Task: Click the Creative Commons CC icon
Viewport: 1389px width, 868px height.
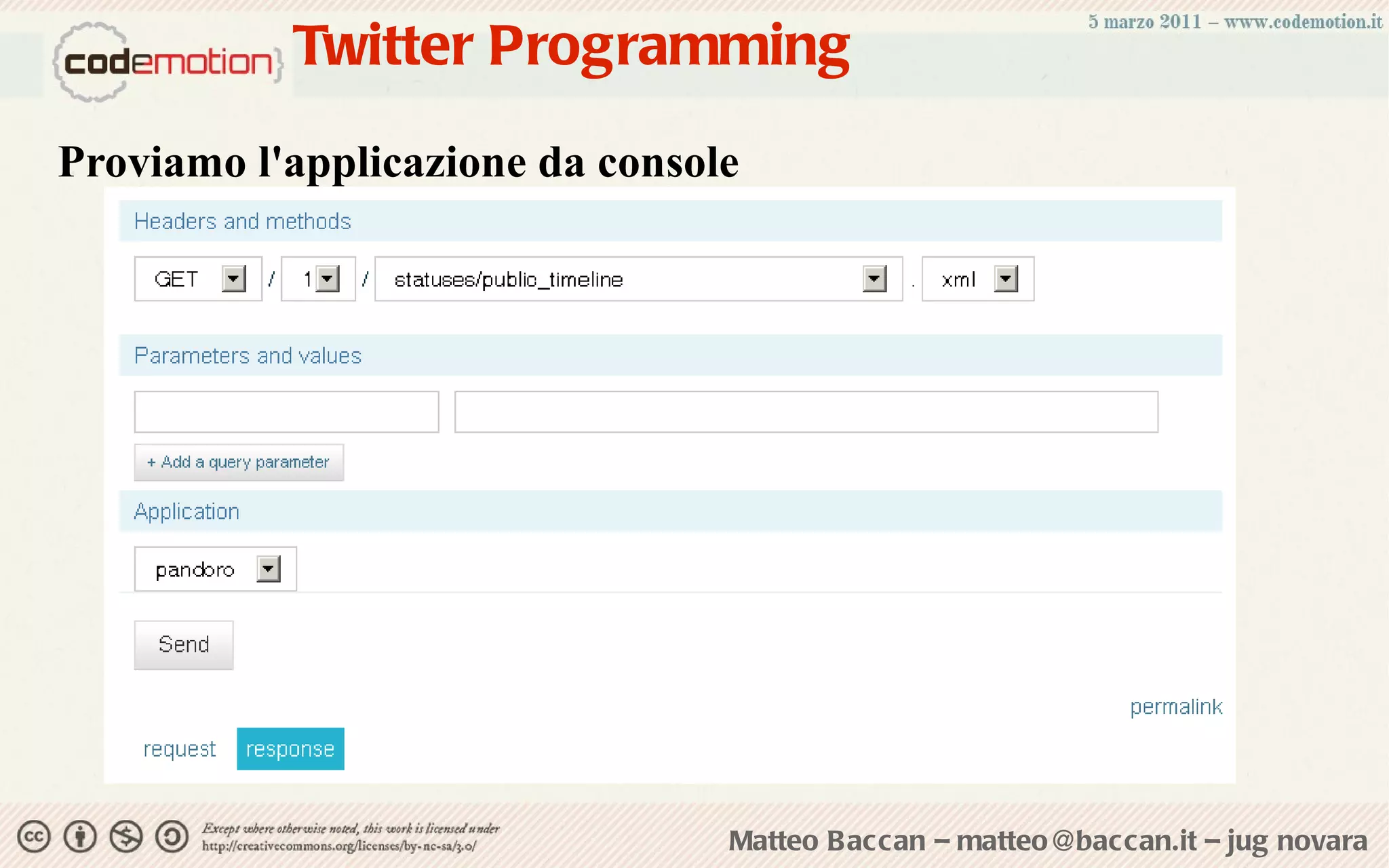Action: 34,837
